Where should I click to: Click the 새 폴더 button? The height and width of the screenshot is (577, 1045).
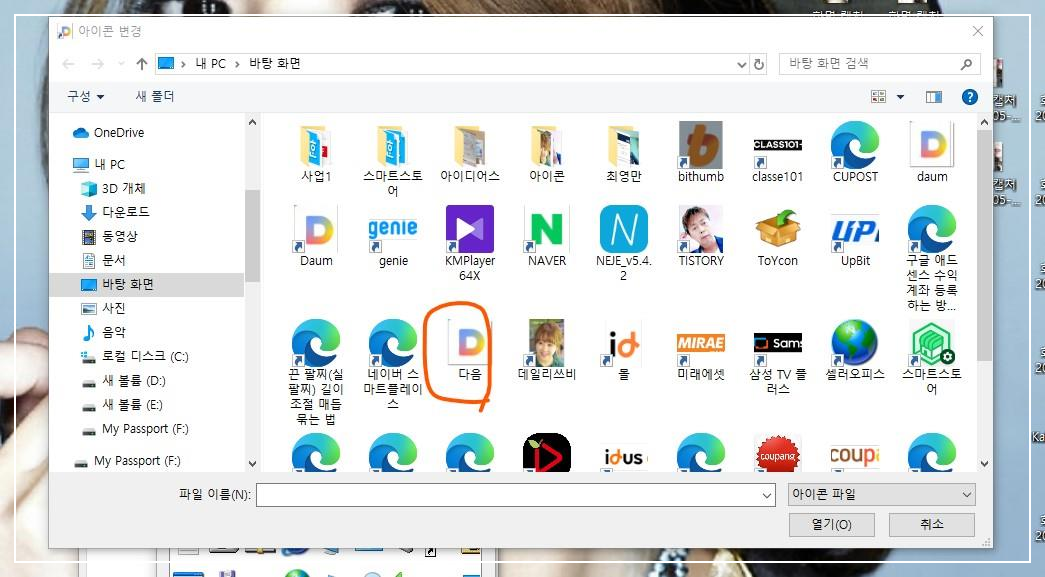pyautogui.click(x=155, y=97)
